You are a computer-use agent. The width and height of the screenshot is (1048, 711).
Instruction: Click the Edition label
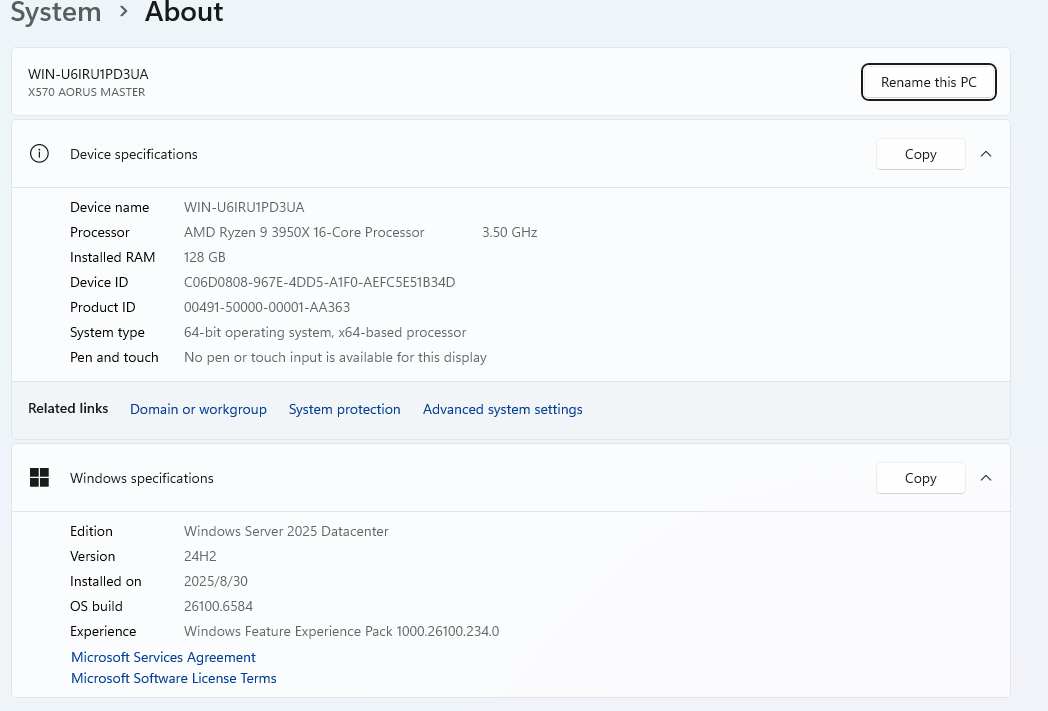pos(92,531)
